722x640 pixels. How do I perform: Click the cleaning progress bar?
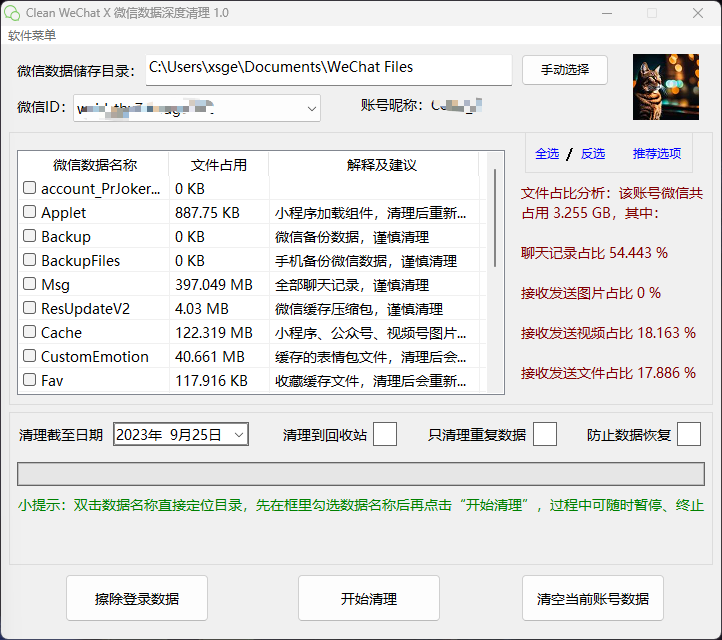click(361, 474)
